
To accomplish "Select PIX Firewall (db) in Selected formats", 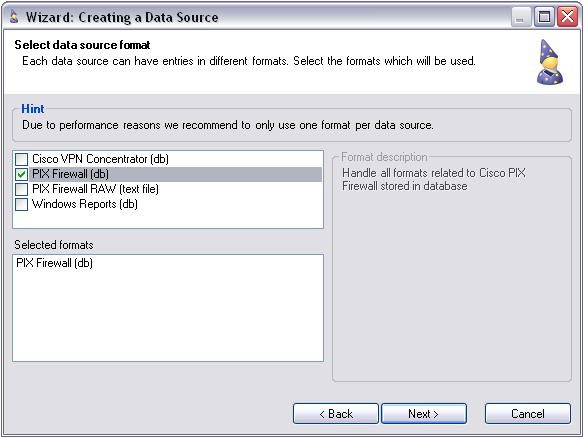I will (54, 263).
